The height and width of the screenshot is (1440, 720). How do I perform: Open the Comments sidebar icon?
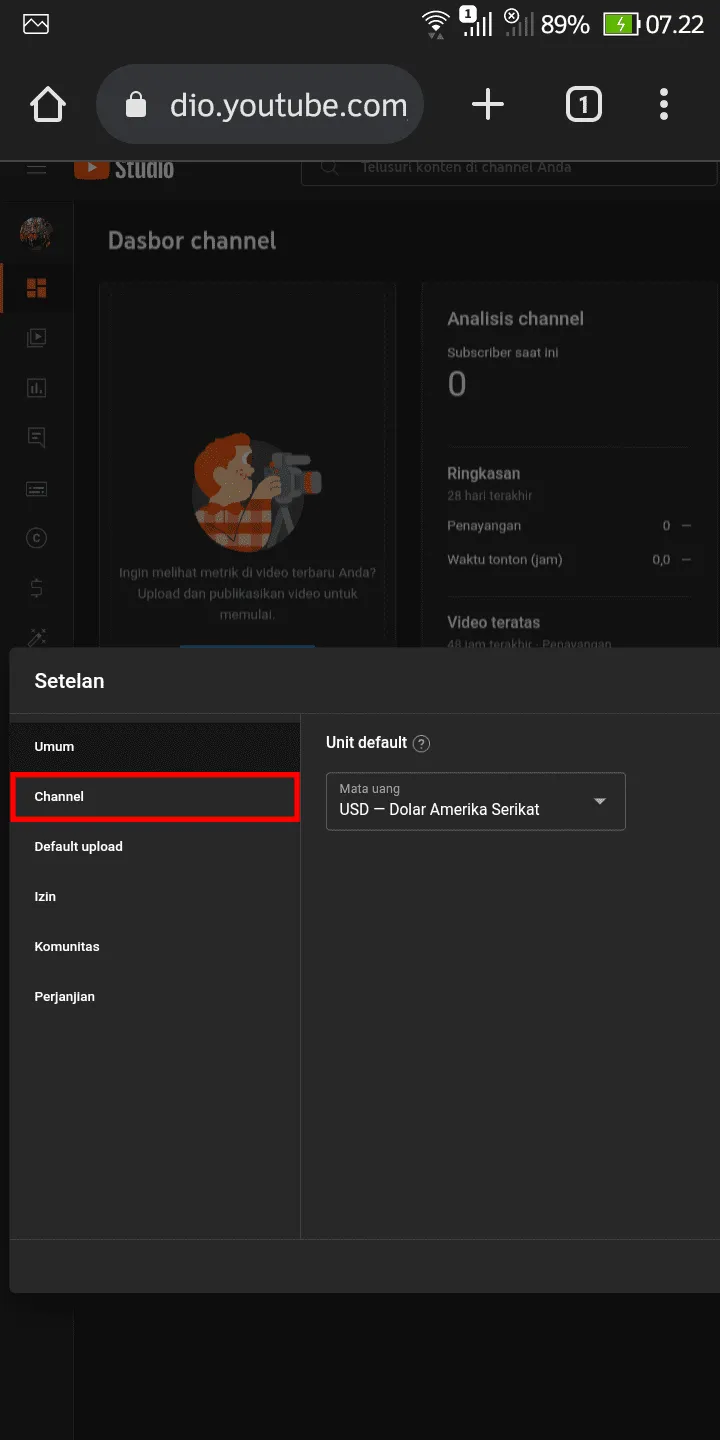(37, 438)
